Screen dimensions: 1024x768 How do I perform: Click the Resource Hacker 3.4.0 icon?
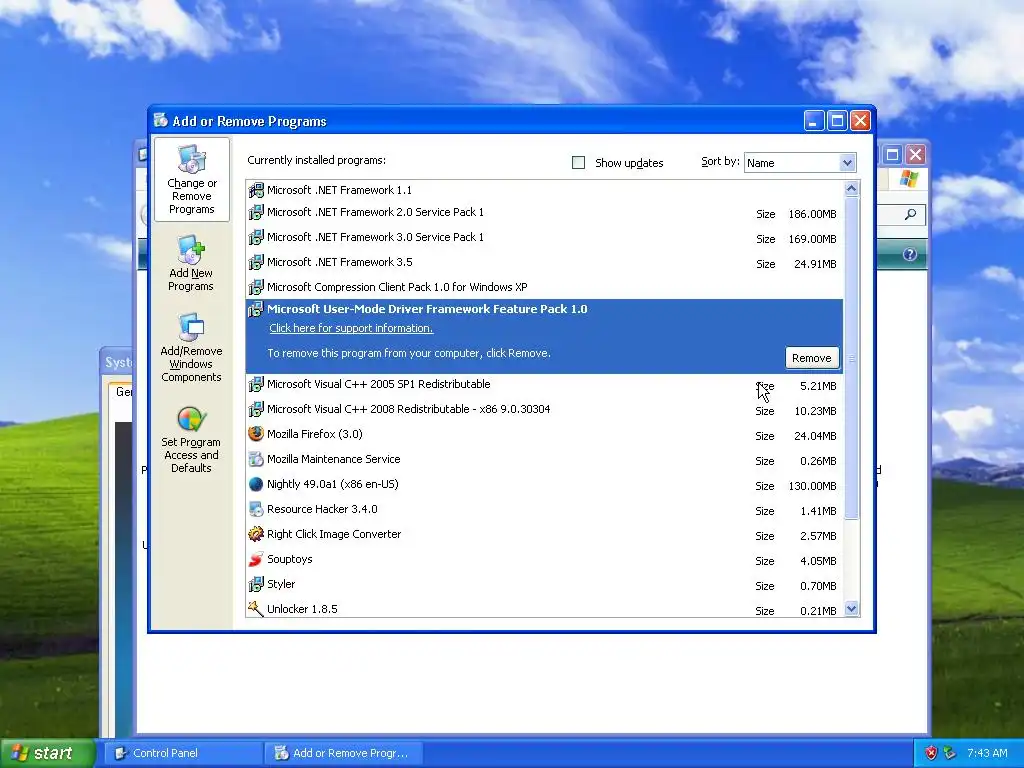point(256,509)
